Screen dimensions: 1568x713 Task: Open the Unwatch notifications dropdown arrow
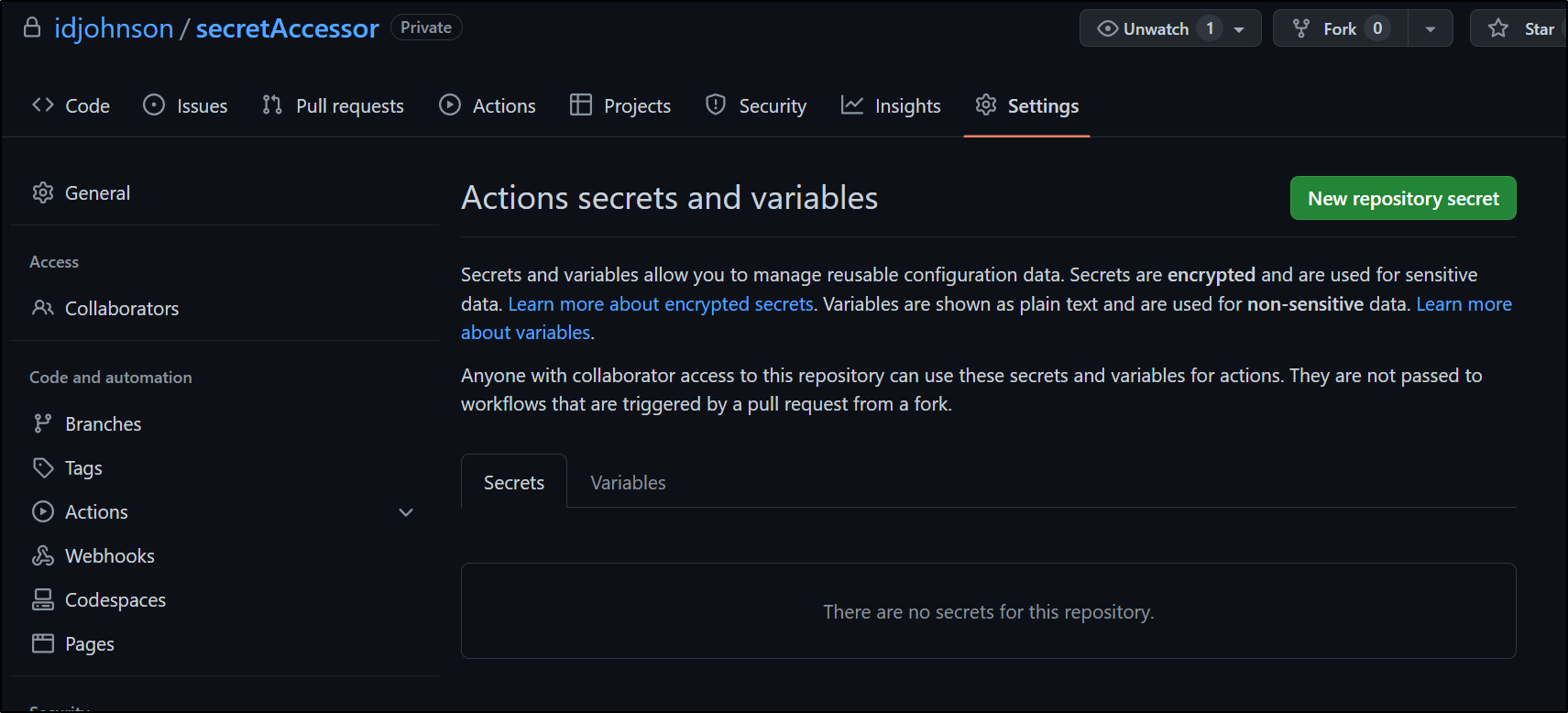click(1239, 29)
